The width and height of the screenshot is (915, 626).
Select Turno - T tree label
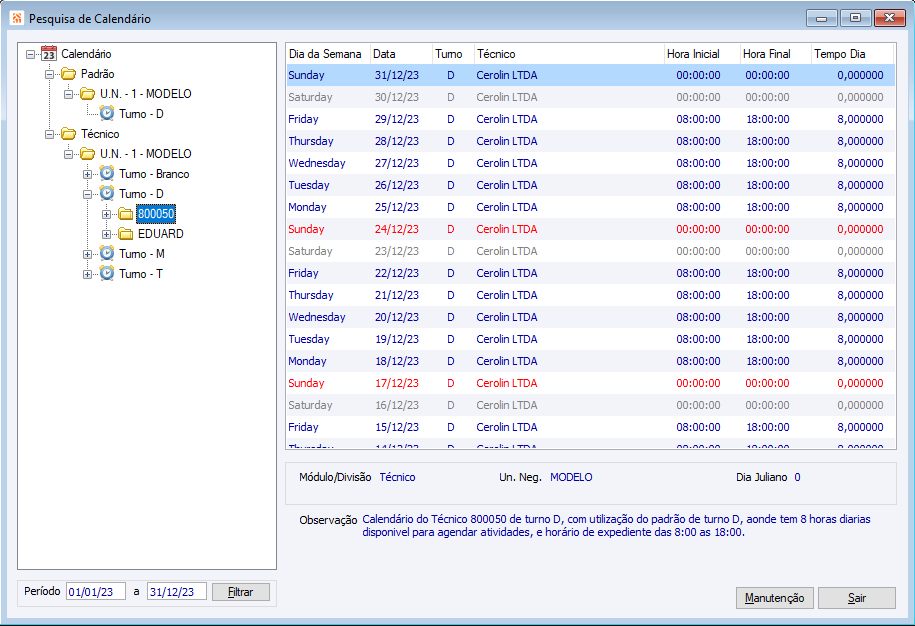(141, 274)
